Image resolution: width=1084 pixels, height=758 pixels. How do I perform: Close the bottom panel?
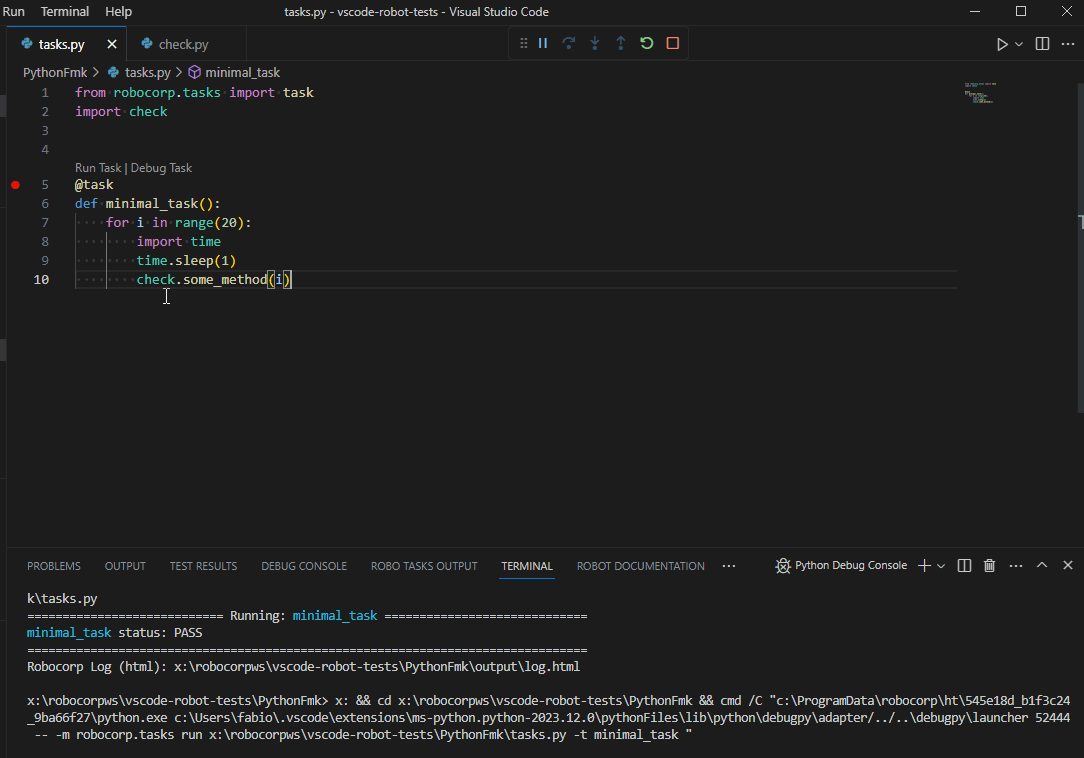1067,565
